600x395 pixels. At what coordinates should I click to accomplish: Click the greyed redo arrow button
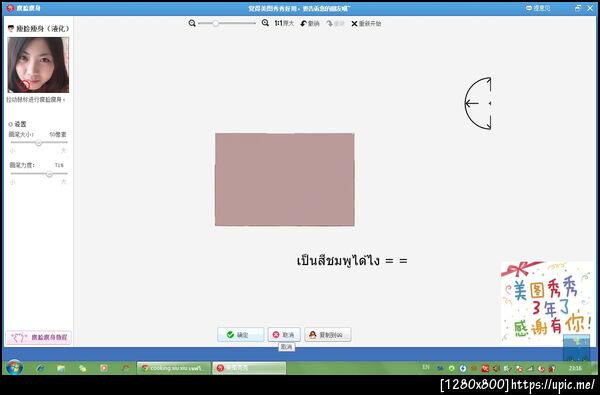pos(335,23)
